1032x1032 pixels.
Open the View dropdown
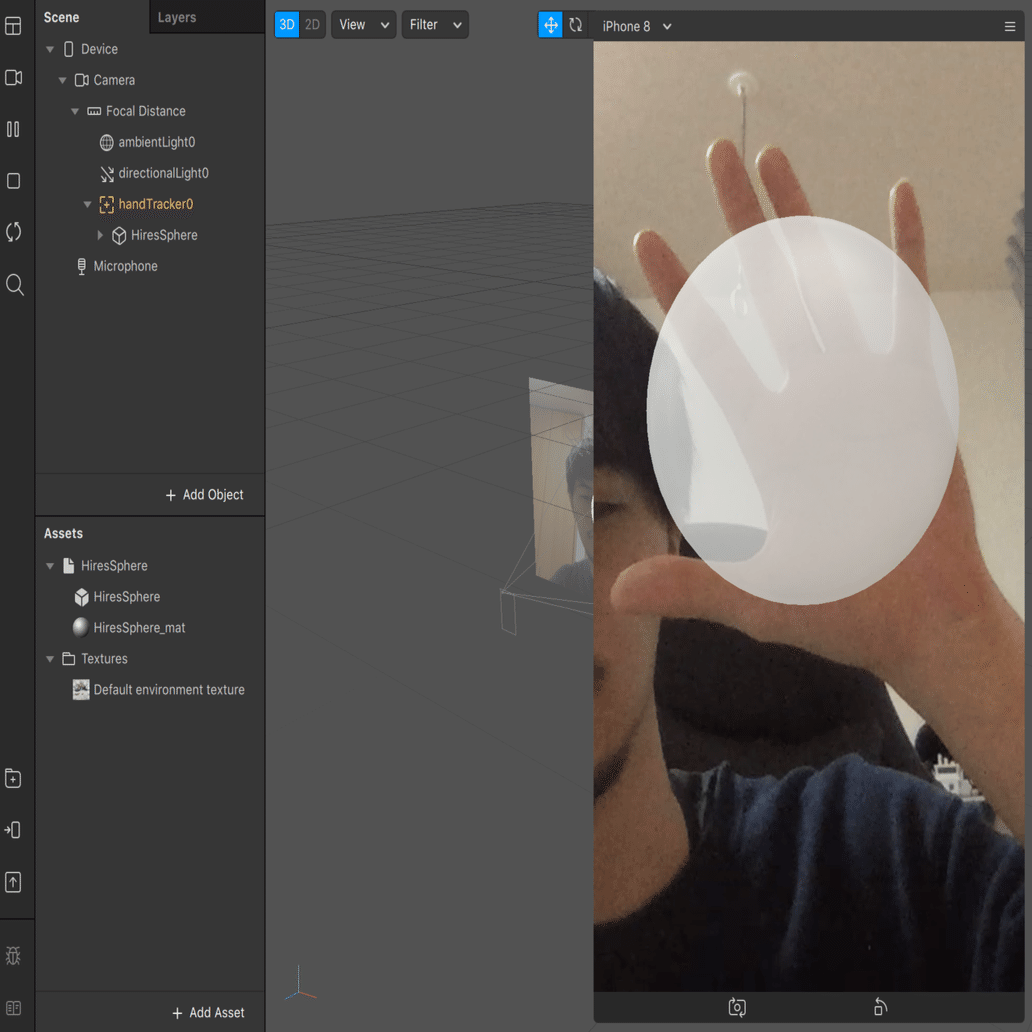coord(363,24)
